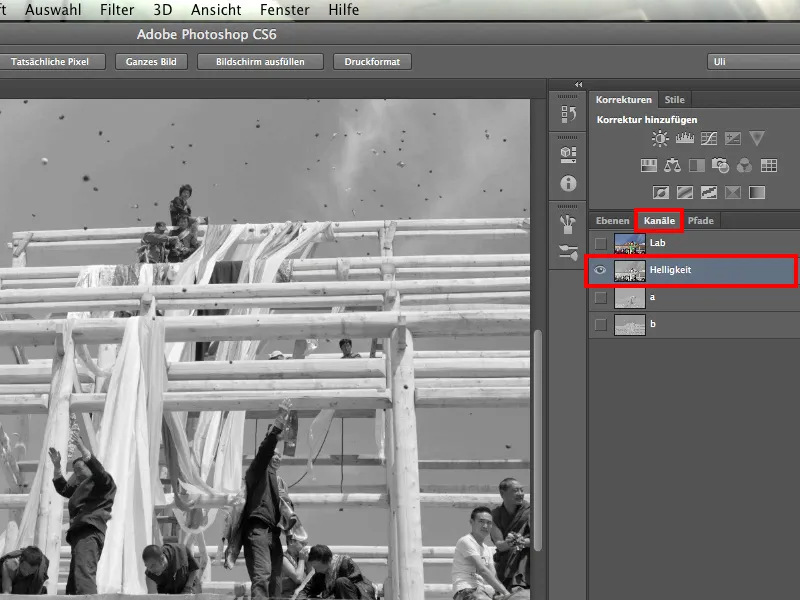Add a Color Balance adjustment (scales icon)
This screenshot has width=800, height=600.
point(672,165)
